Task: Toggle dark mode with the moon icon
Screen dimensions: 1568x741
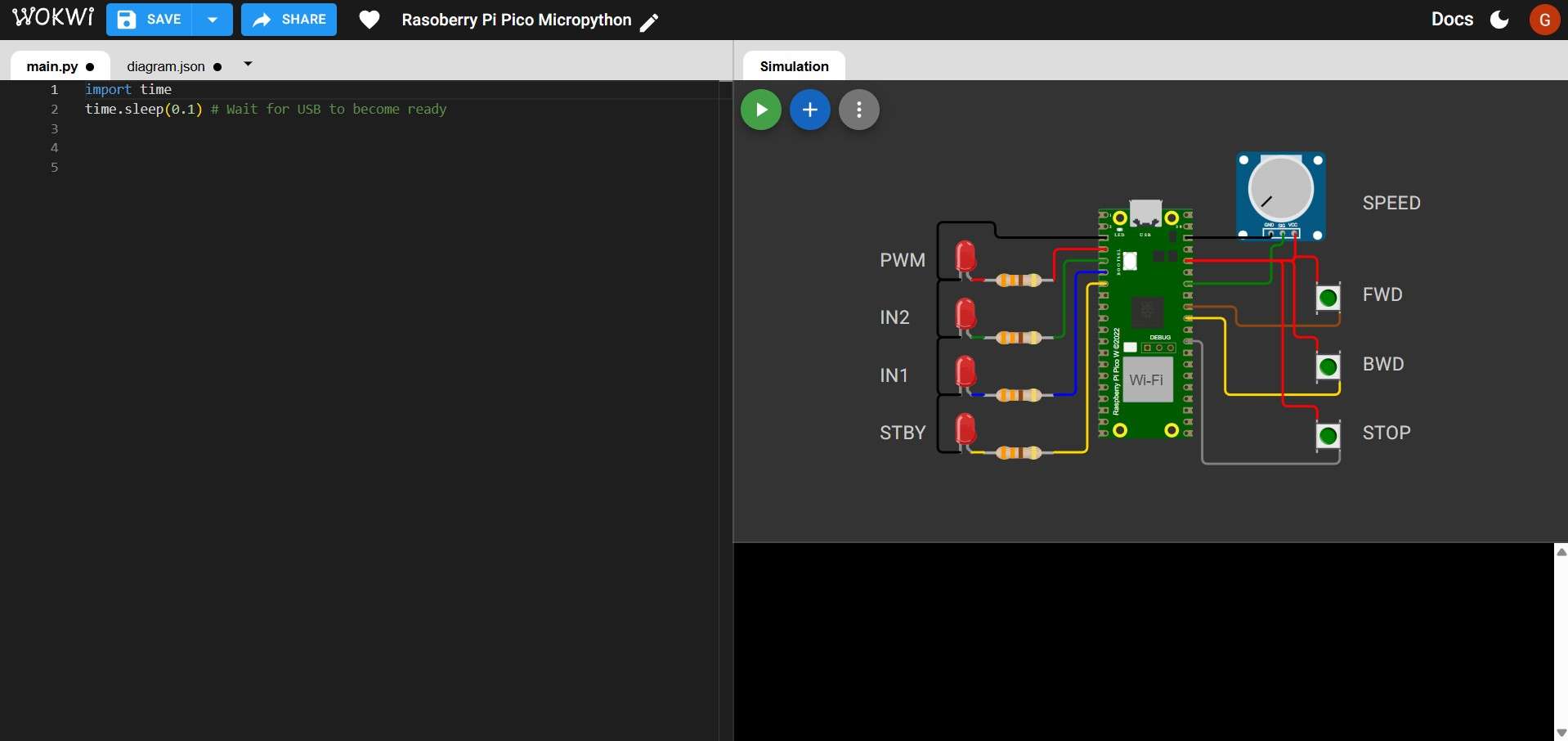Action: click(1499, 20)
